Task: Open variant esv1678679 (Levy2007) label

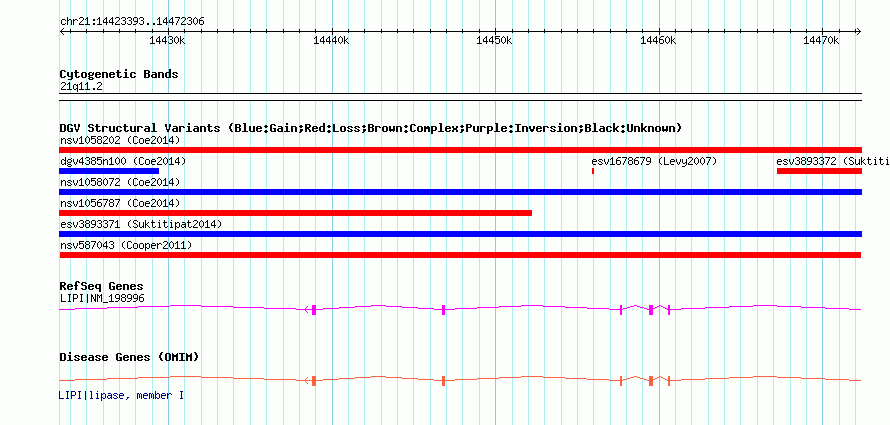Action: pos(654,161)
